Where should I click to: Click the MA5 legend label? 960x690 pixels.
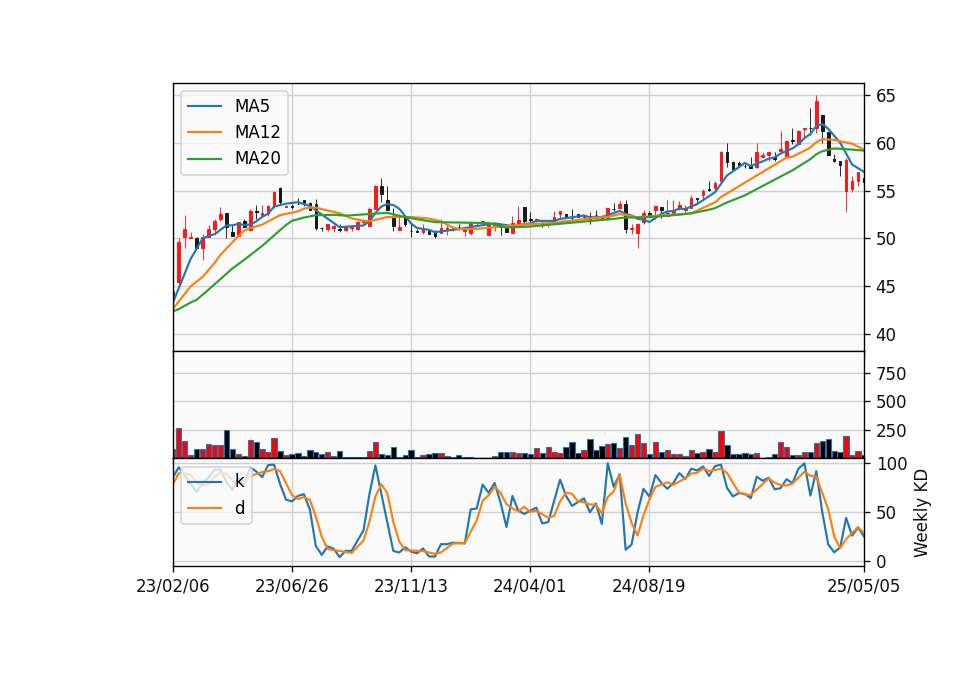(x=252, y=106)
